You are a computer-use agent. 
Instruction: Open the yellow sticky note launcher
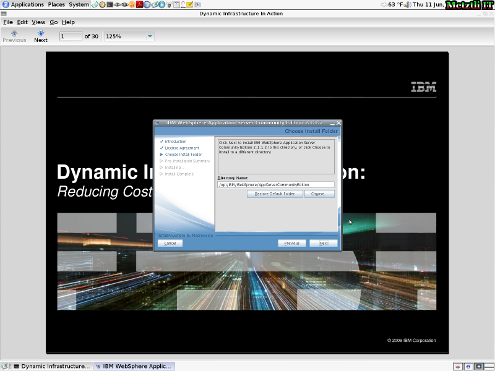pos(190,5)
